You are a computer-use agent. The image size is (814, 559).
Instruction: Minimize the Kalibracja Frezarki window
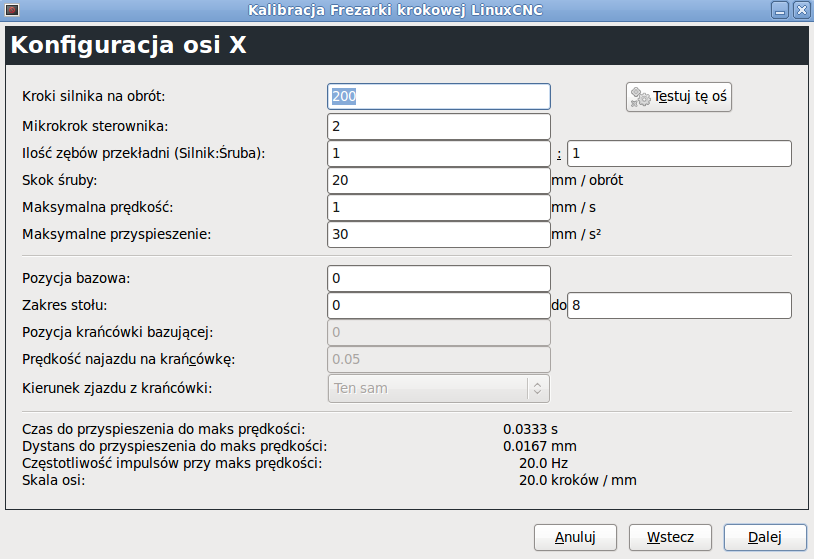(x=780, y=10)
